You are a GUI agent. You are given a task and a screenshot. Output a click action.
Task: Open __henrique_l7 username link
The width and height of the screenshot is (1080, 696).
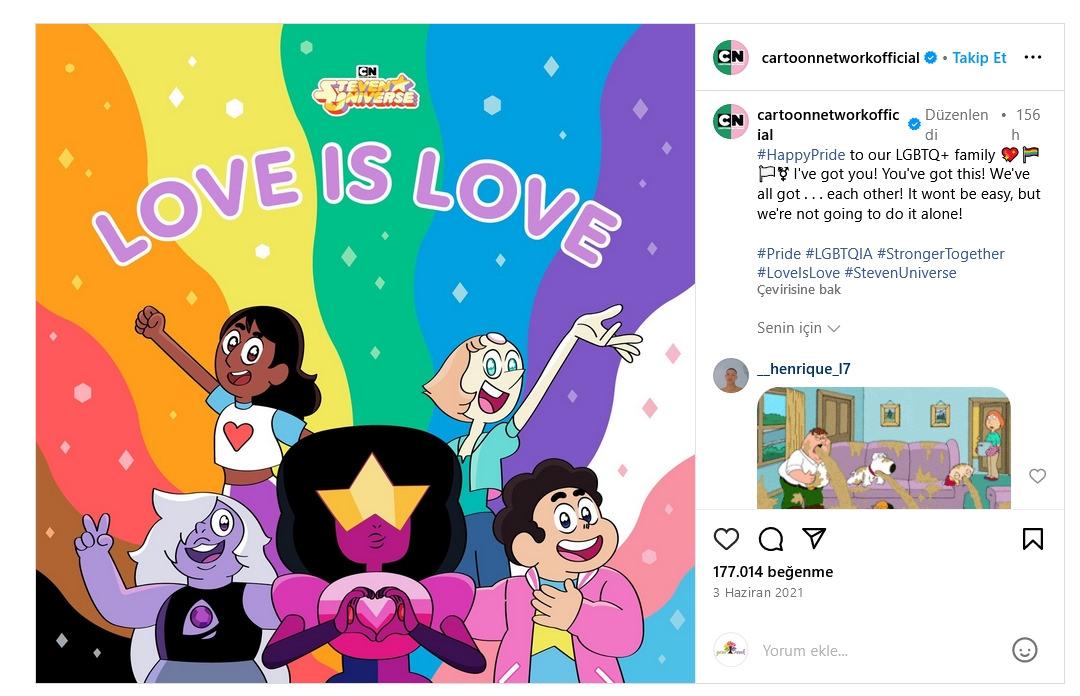pos(803,369)
